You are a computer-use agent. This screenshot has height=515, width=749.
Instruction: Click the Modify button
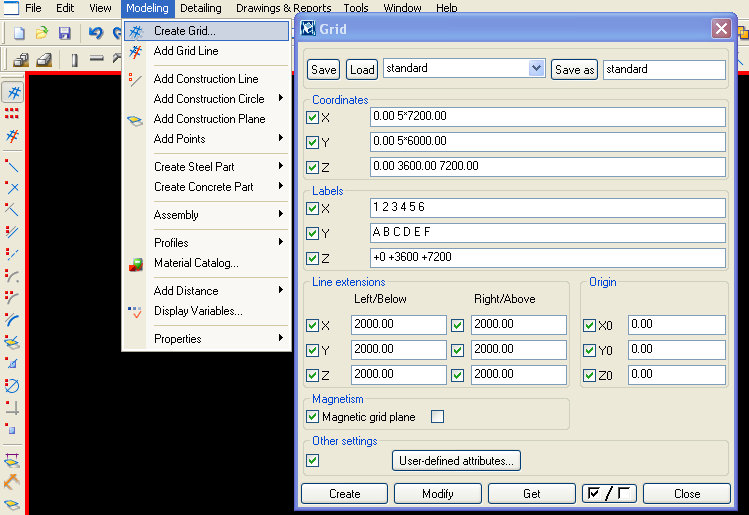coord(438,494)
